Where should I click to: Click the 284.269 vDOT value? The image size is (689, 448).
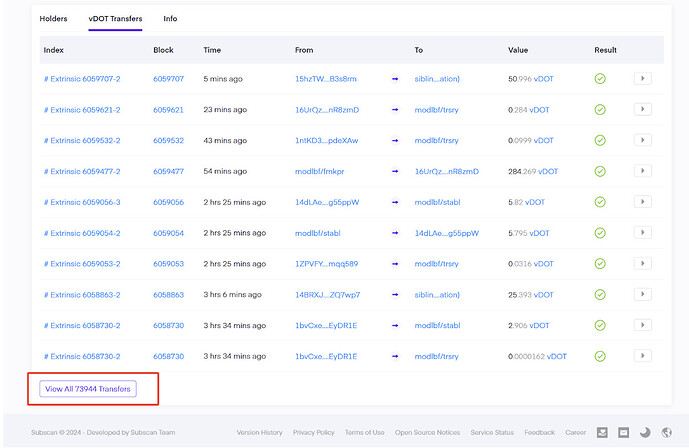tap(533, 171)
